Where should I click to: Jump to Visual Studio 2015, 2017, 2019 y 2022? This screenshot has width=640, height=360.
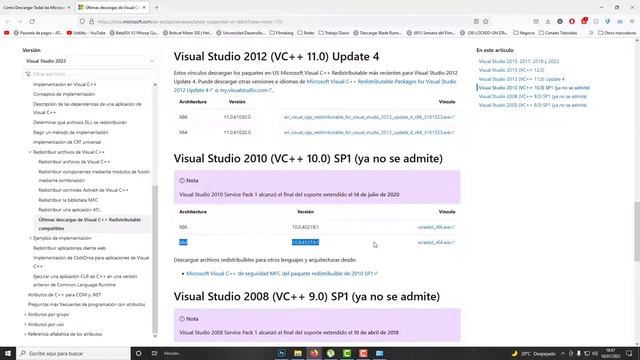tap(519, 61)
